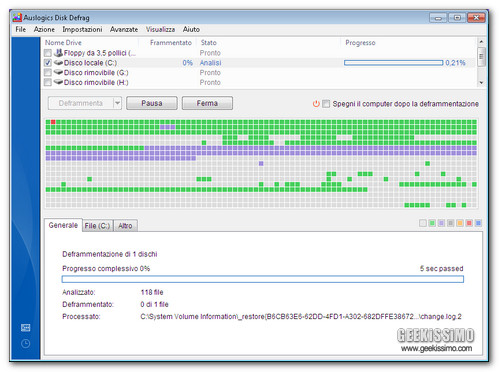This screenshot has height=372, width=499.
Task: Open the File menu
Action: 20,29
